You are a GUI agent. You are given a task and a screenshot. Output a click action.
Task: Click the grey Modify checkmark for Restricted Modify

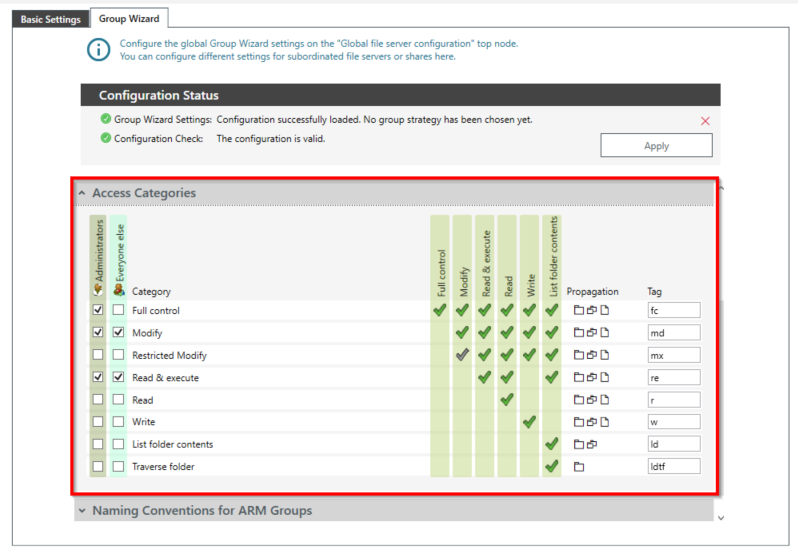click(x=462, y=355)
